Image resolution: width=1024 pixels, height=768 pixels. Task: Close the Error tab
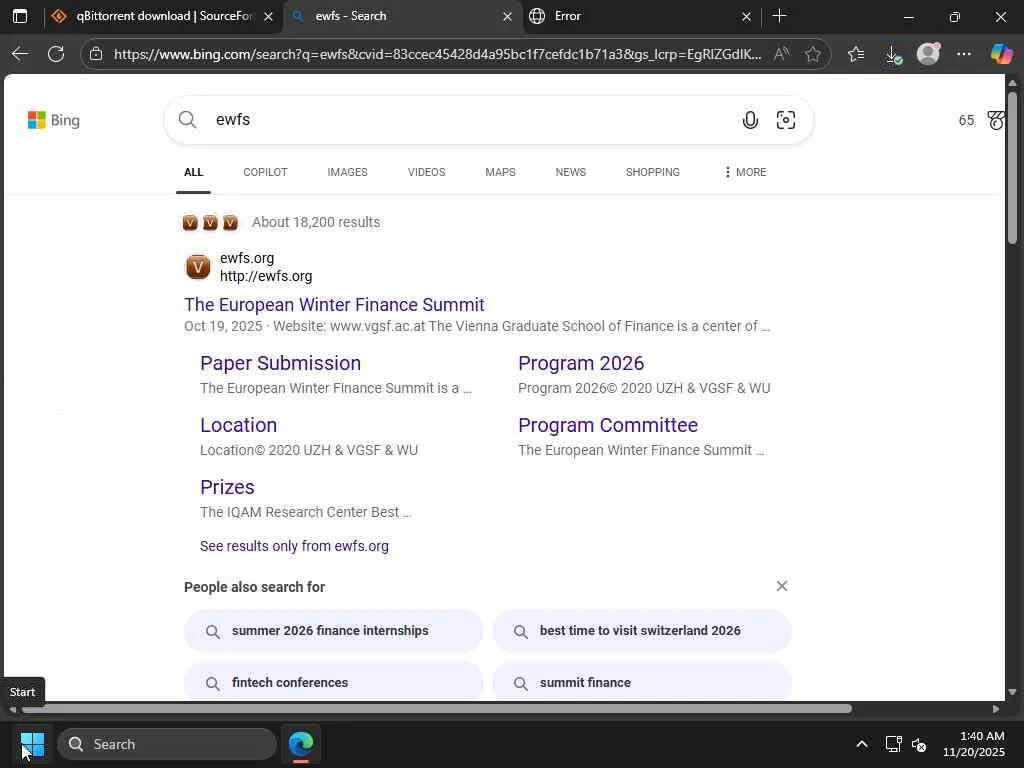(746, 16)
